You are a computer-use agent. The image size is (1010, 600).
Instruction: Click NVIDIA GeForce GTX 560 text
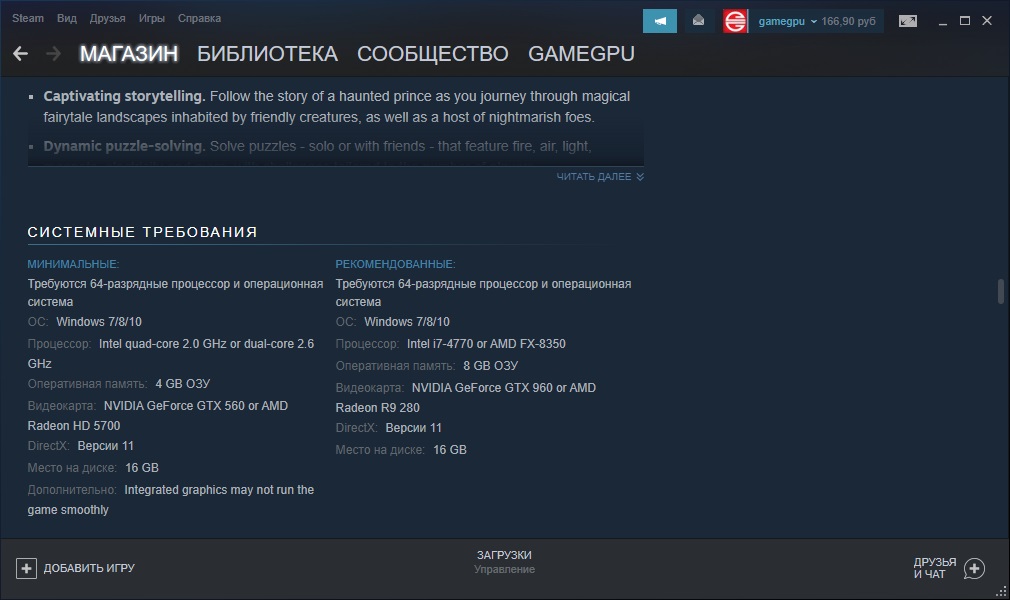175,406
